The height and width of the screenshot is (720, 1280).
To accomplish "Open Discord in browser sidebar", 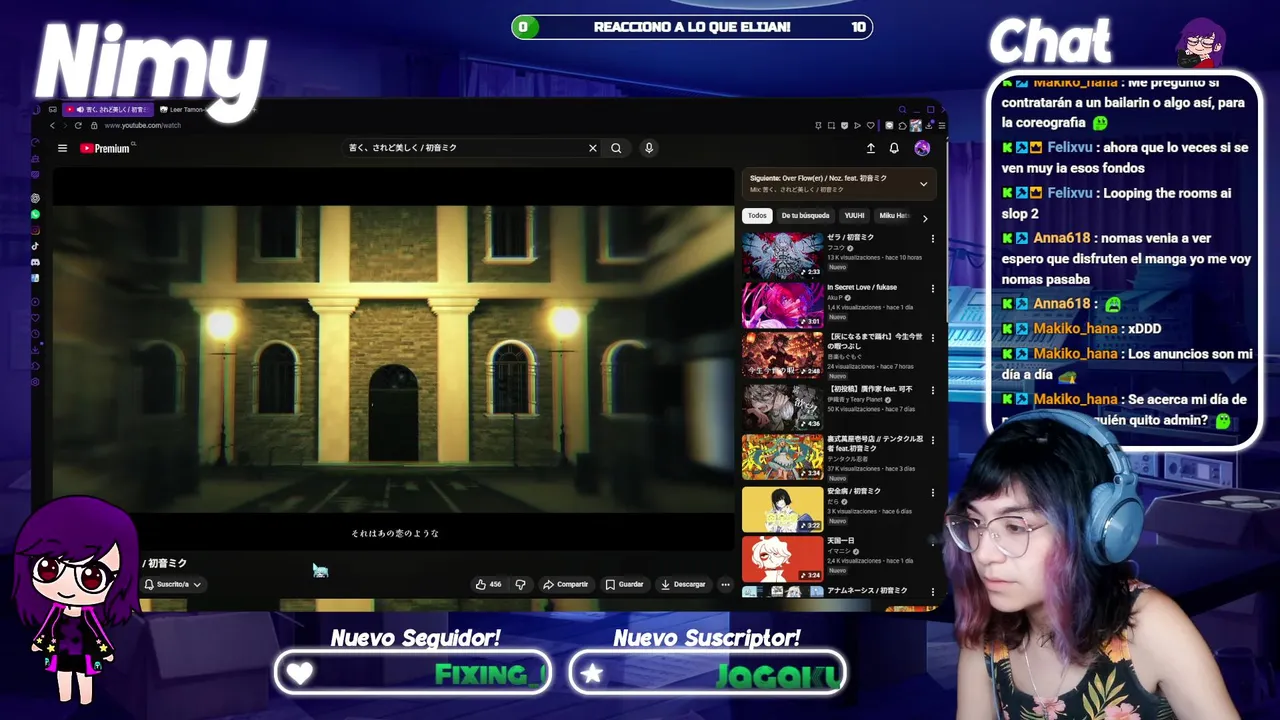I will (35, 262).
